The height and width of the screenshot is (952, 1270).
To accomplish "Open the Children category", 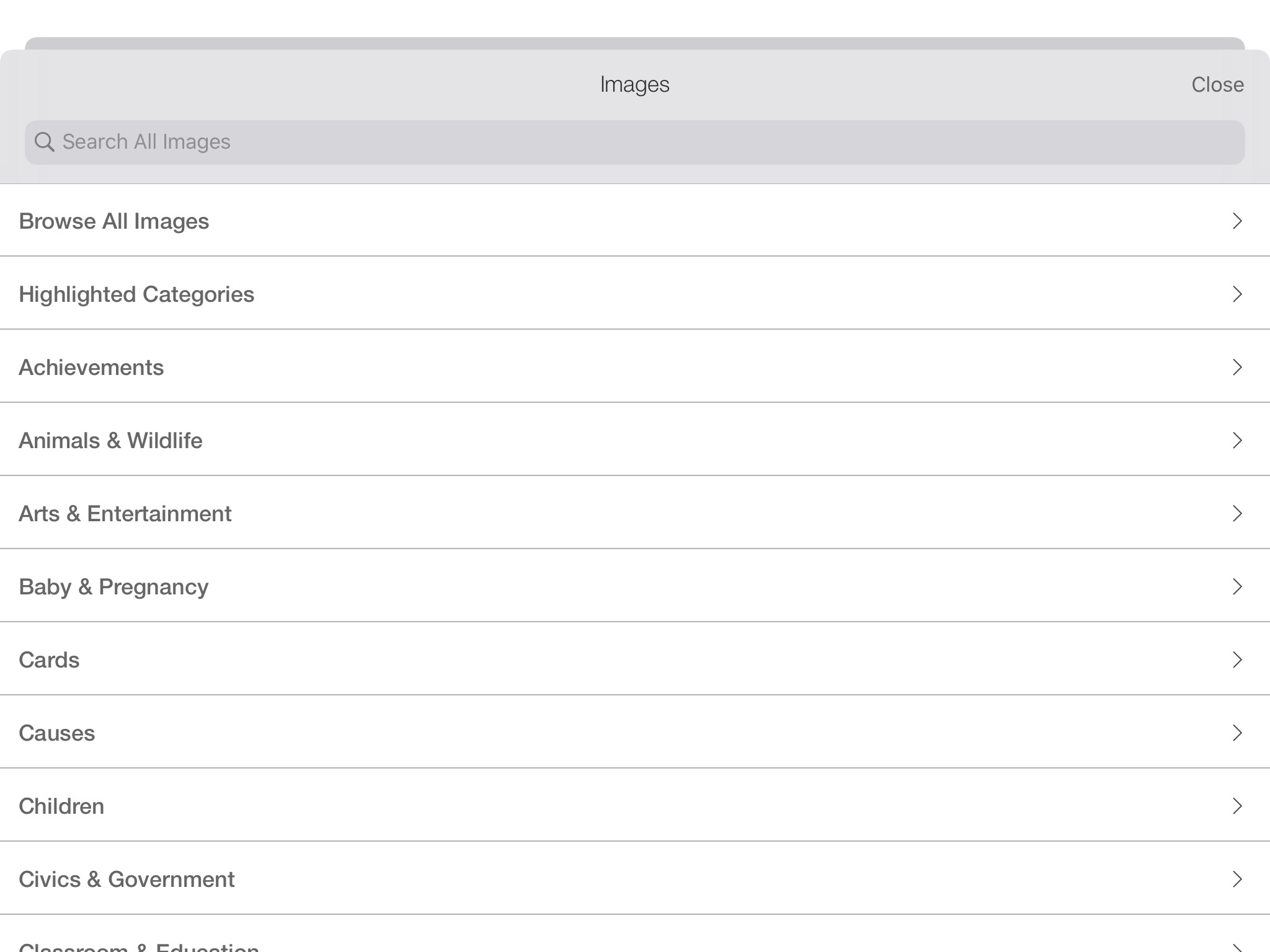I will click(635, 805).
